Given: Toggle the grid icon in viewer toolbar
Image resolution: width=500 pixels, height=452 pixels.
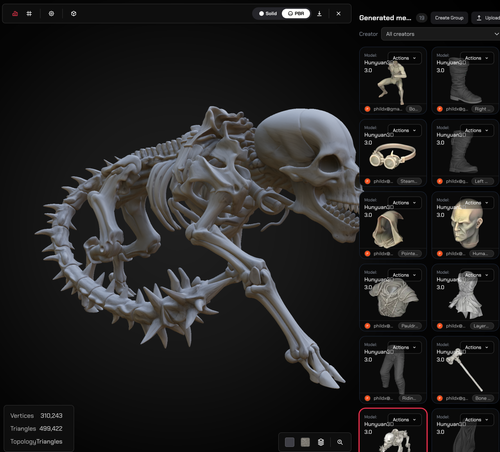Looking at the screenshot, I should point(29,14).
